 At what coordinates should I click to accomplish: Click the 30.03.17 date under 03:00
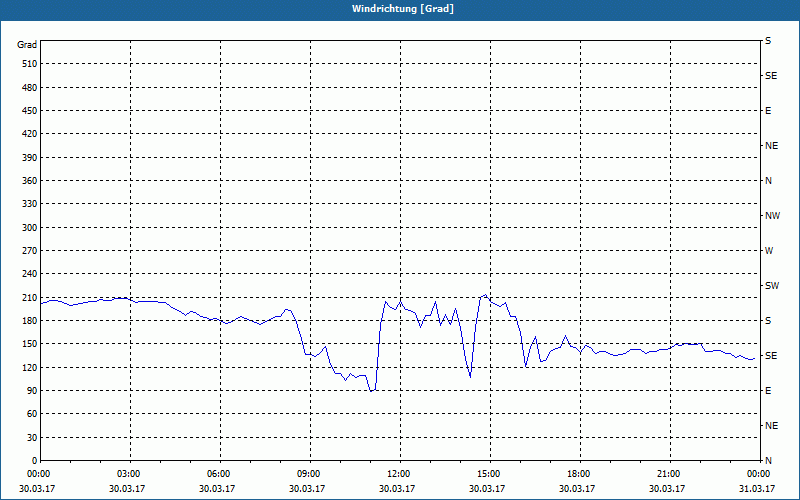click(127, 489)
